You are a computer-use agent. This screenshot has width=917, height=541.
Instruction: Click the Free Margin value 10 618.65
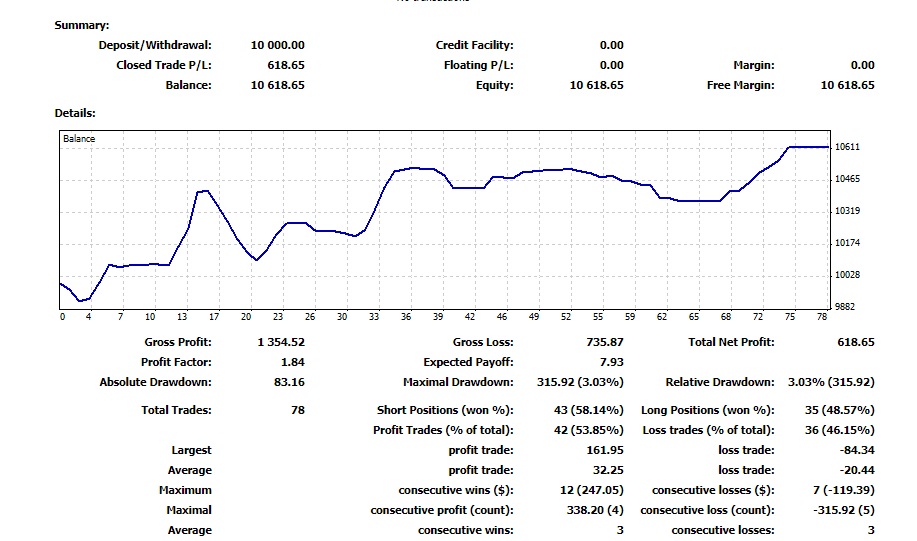point(847,85)
